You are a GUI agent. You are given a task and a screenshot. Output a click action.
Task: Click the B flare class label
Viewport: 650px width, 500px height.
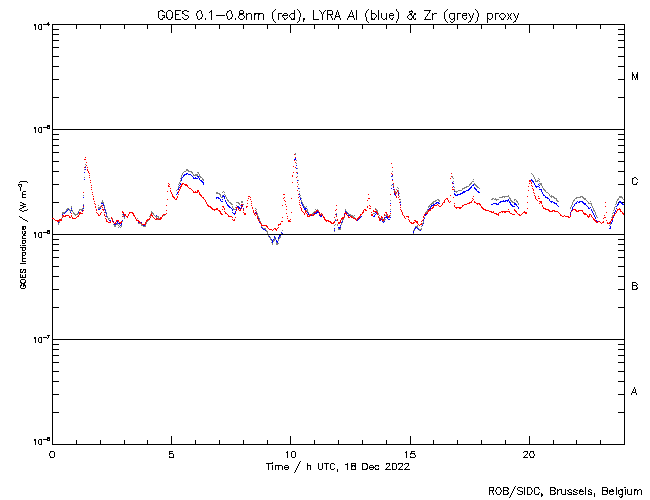635,287
